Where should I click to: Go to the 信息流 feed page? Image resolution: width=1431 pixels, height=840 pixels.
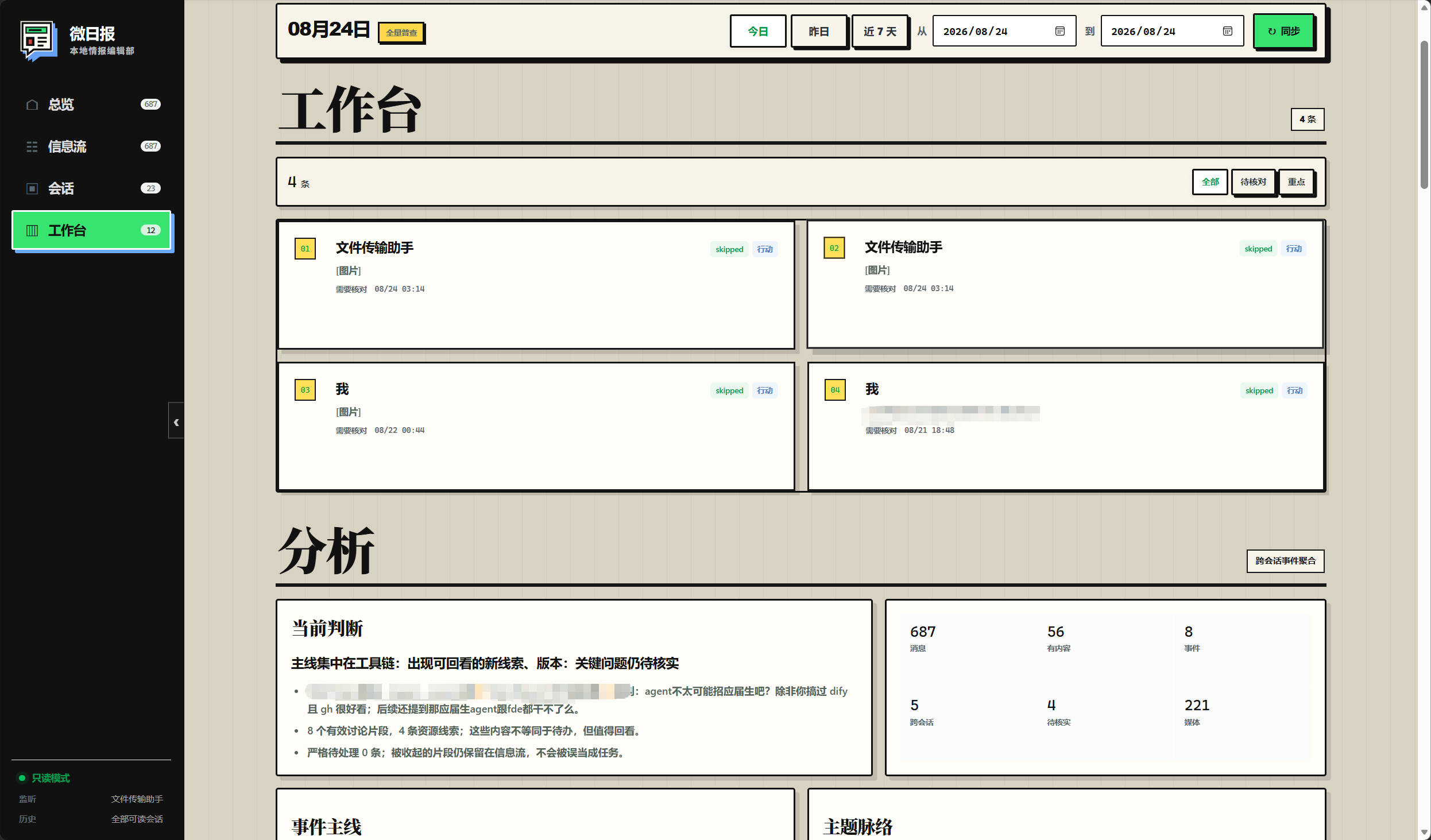[91, 146]
